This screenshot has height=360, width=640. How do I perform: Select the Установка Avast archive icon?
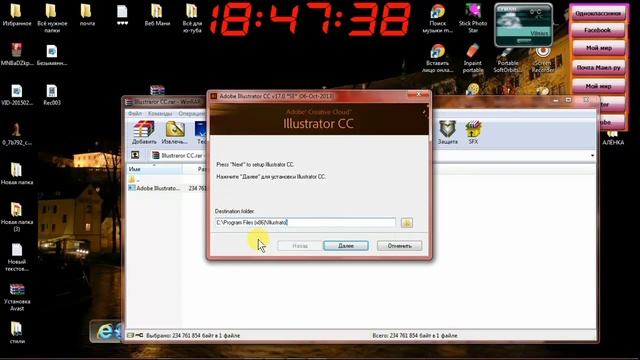click(17, 297)
